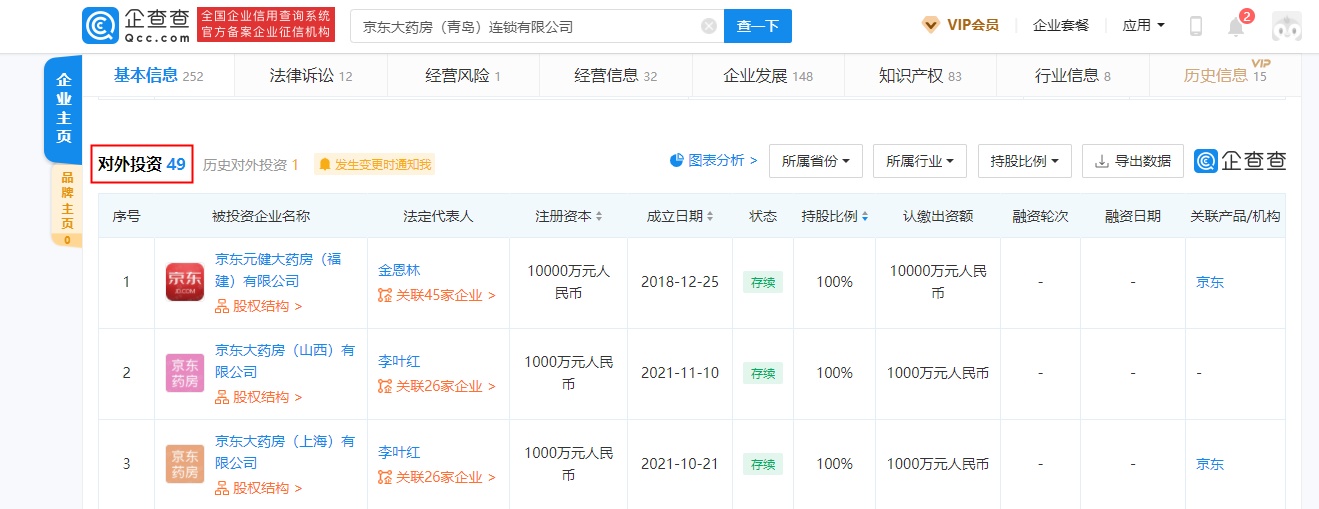Switch to 经营风险 tab
The height and width of the screenshot is (509, 1319).
[x=463, y=76]
